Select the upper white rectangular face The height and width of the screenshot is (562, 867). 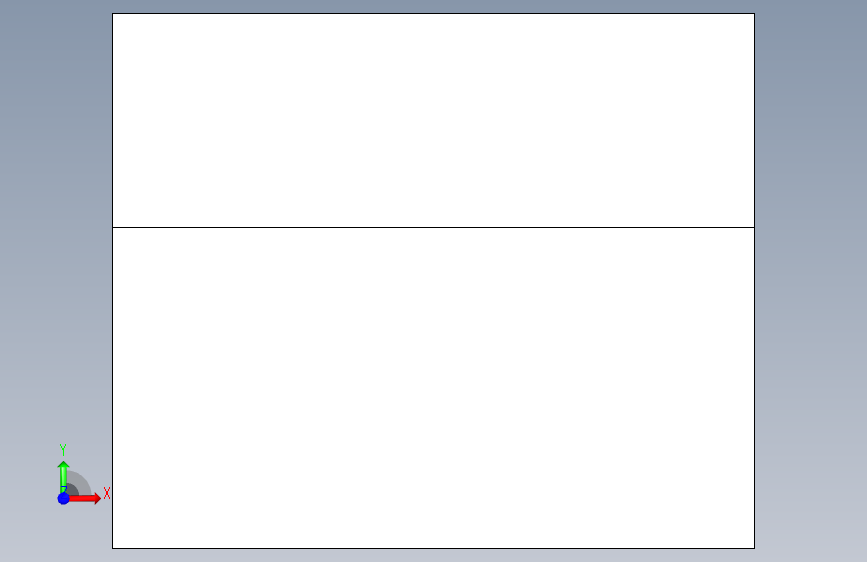click(x=434, y=120)
